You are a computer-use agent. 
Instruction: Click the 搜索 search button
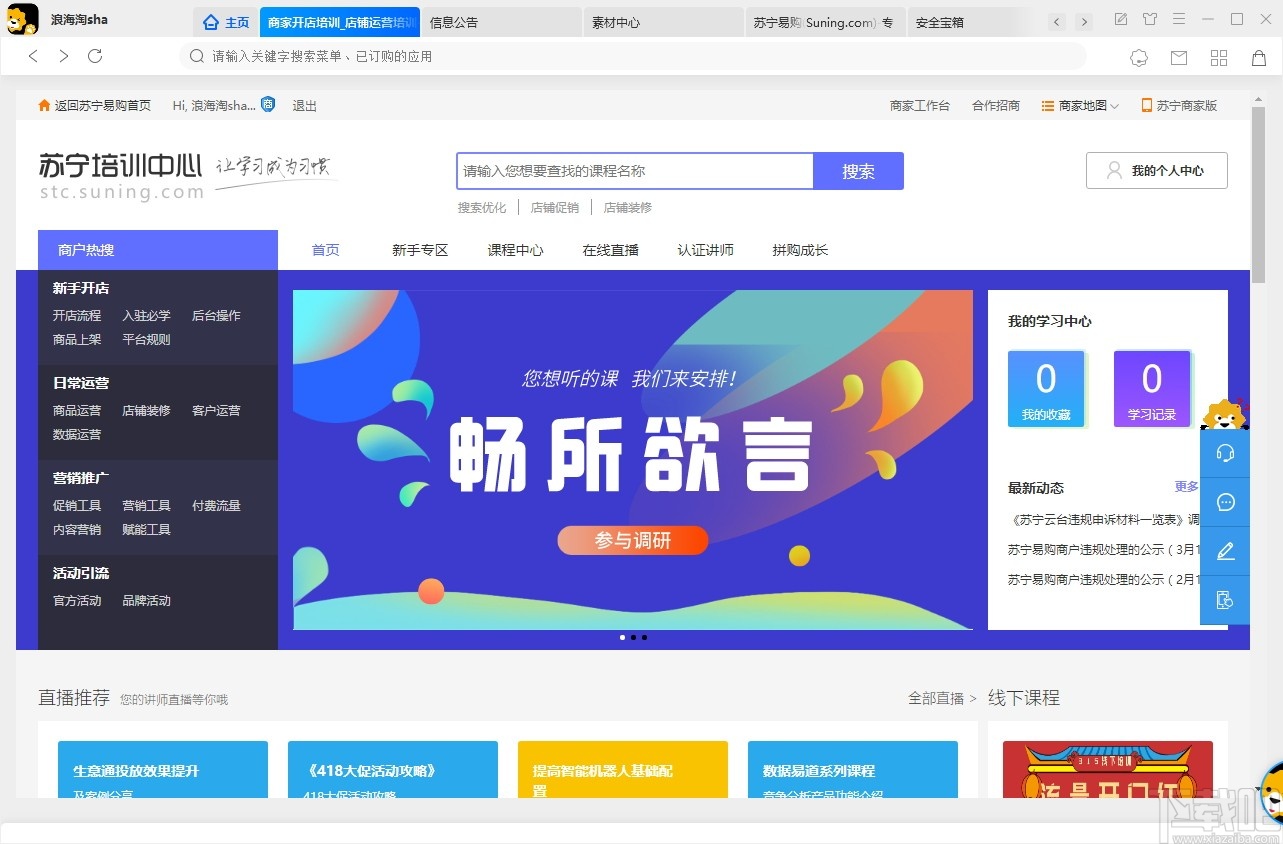click(x=858, y=170)
